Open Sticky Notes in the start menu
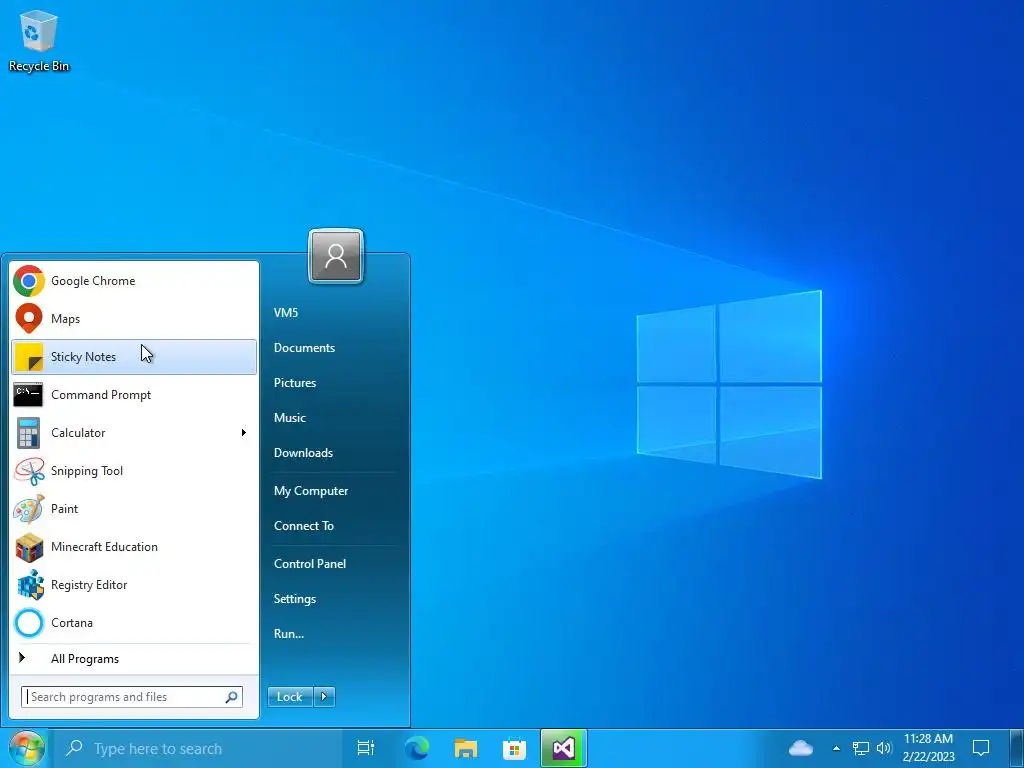Screen dimensions: 1024x768 (x=134, y=357)
